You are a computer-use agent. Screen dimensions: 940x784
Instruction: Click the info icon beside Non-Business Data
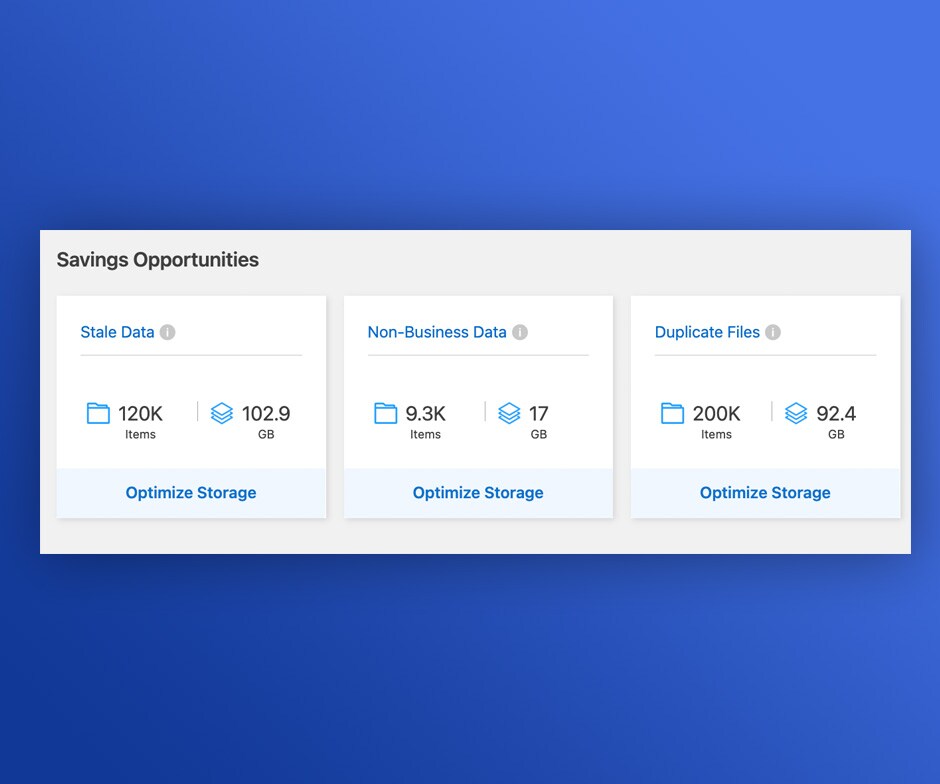click(x=520, y=332)
